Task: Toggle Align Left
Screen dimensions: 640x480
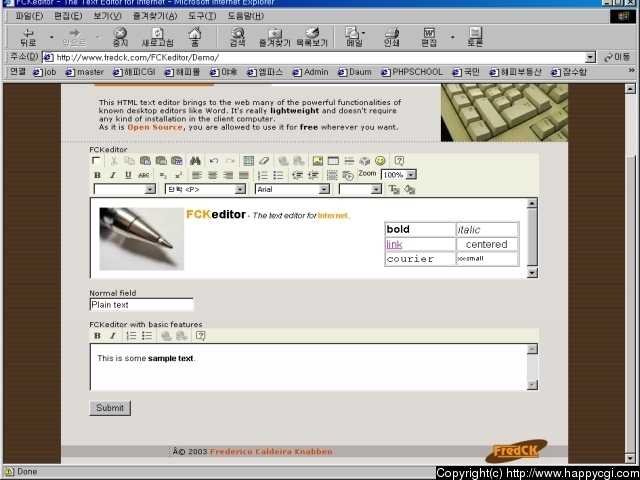Action: click(x=197, y=175)
